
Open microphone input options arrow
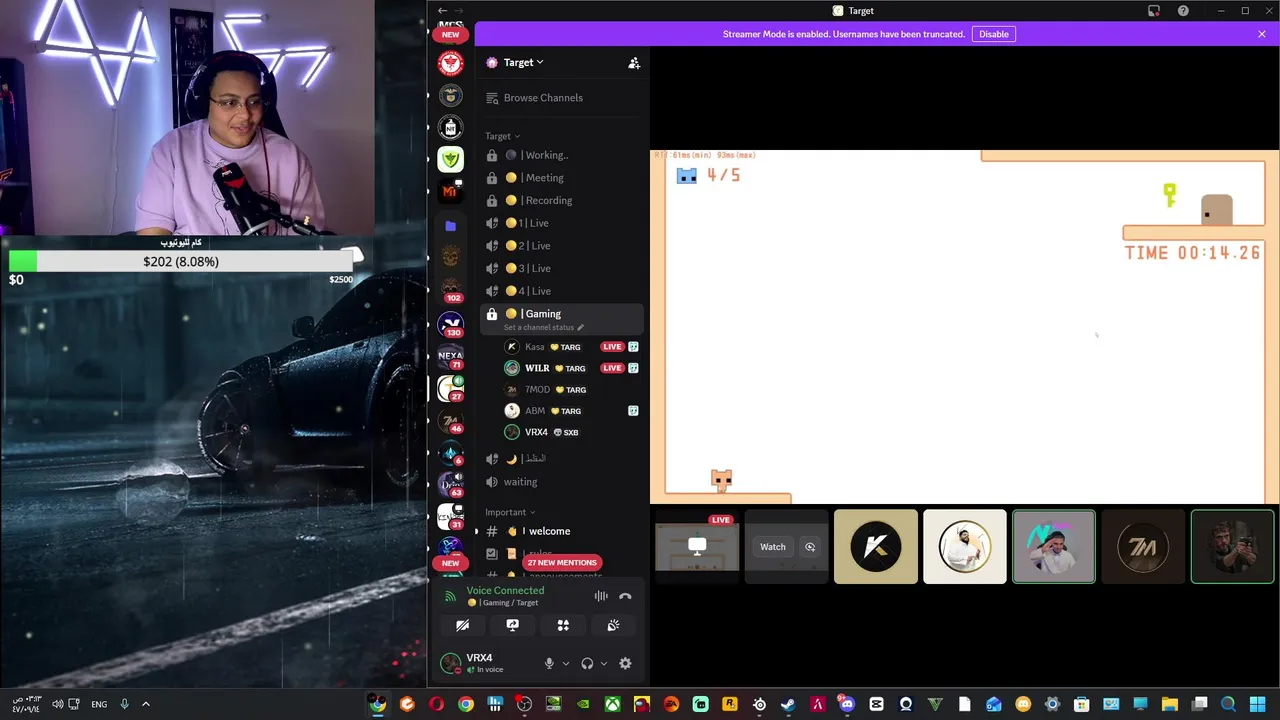(x=565, y=663)
